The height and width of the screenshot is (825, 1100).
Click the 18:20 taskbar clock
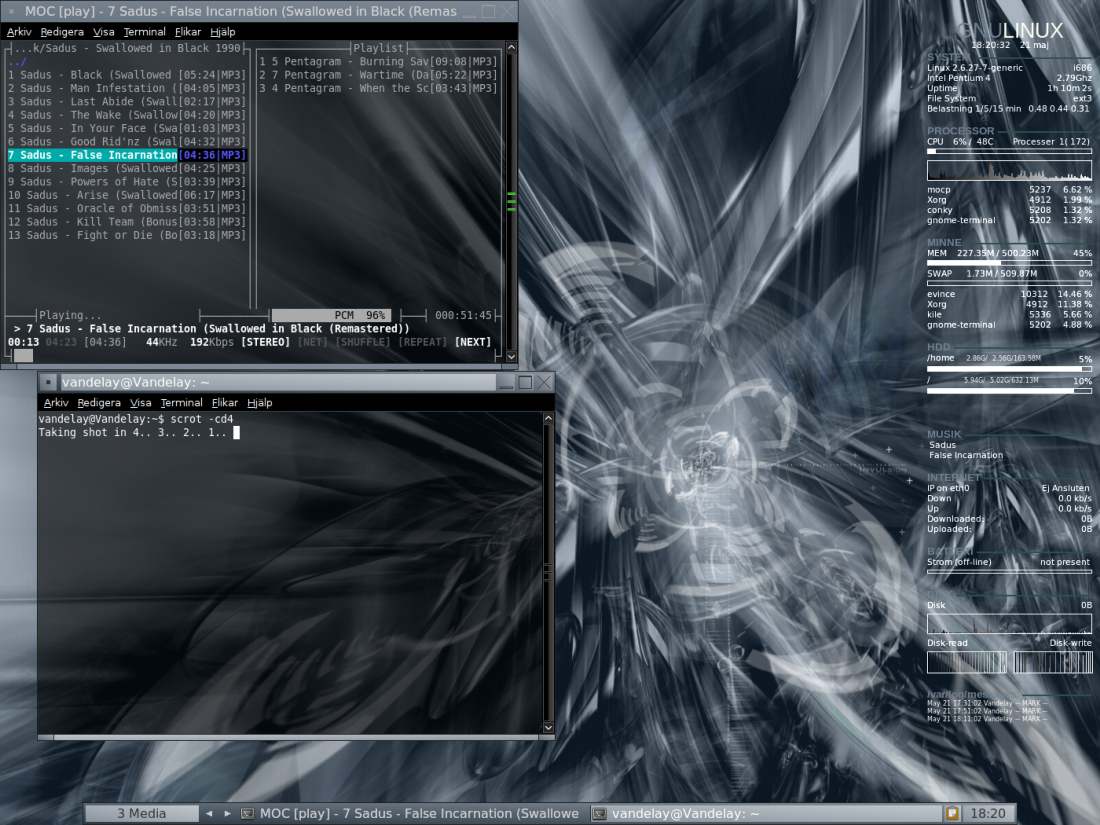pyautogui.click(x=988, y=813)
